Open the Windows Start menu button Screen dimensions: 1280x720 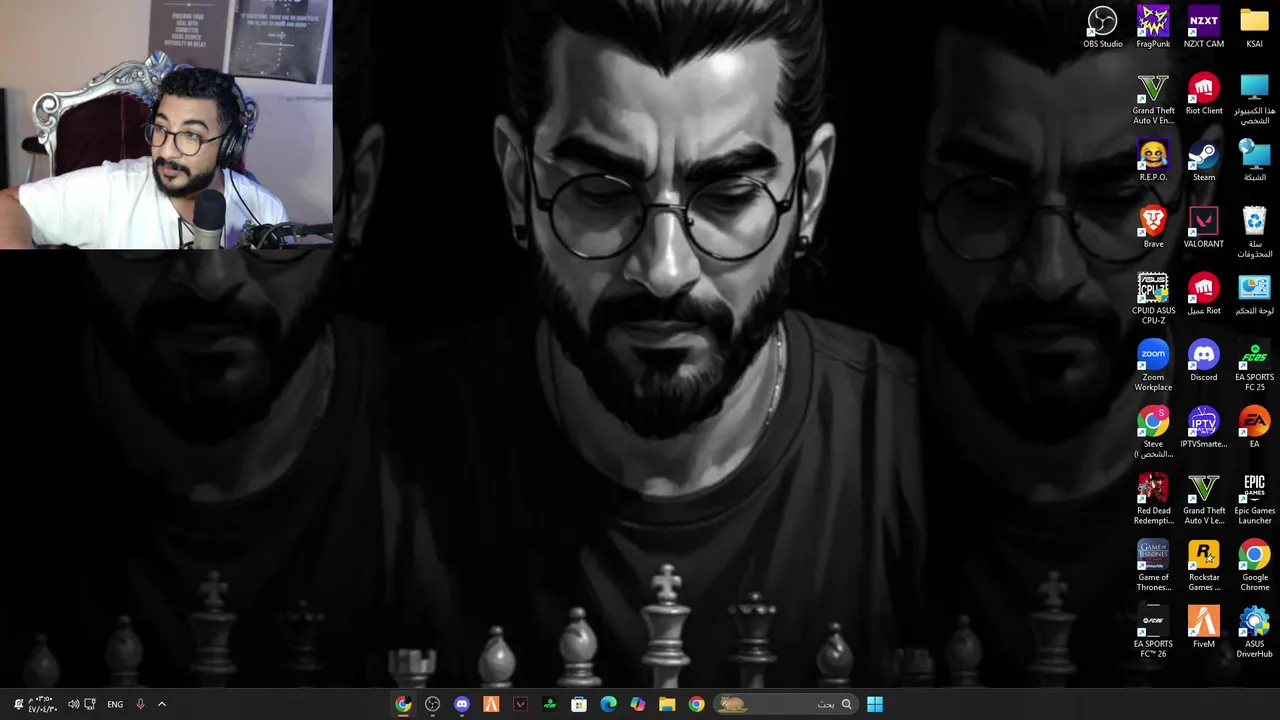click(x=875, y=704)
